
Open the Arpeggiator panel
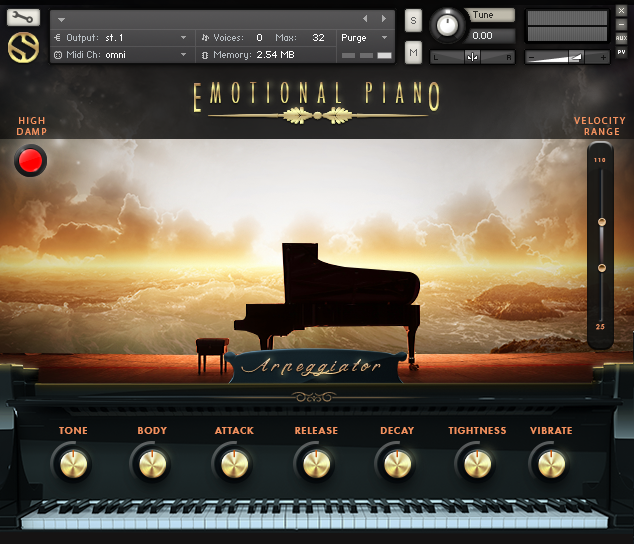point(315,366)
